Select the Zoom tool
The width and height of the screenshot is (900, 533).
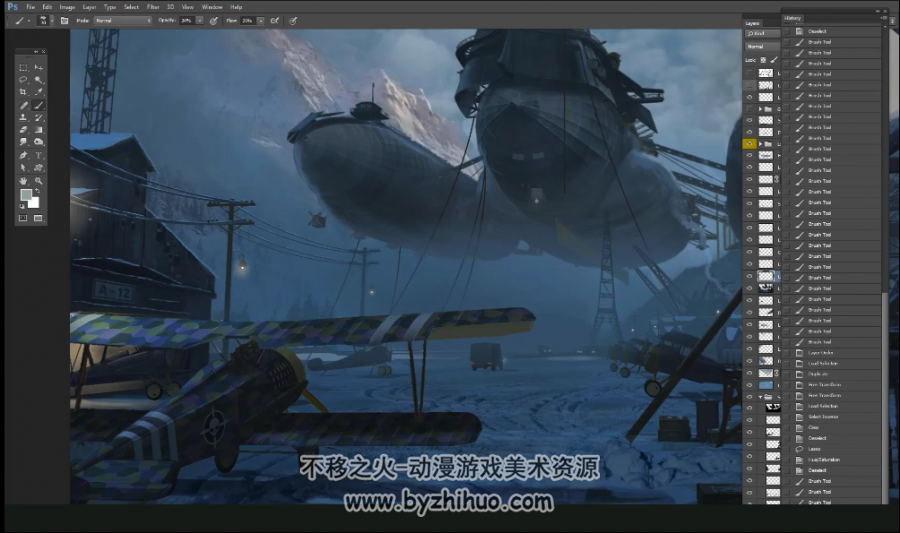point(38,181)
